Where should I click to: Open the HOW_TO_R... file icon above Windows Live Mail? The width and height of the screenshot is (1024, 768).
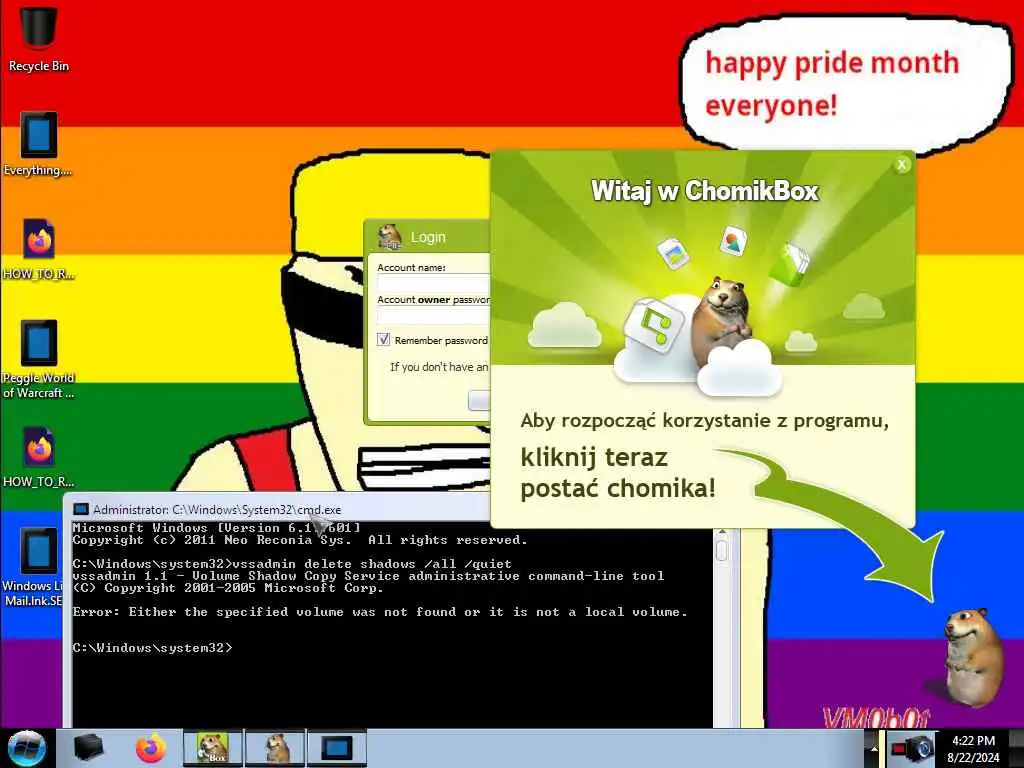point(38,457)
